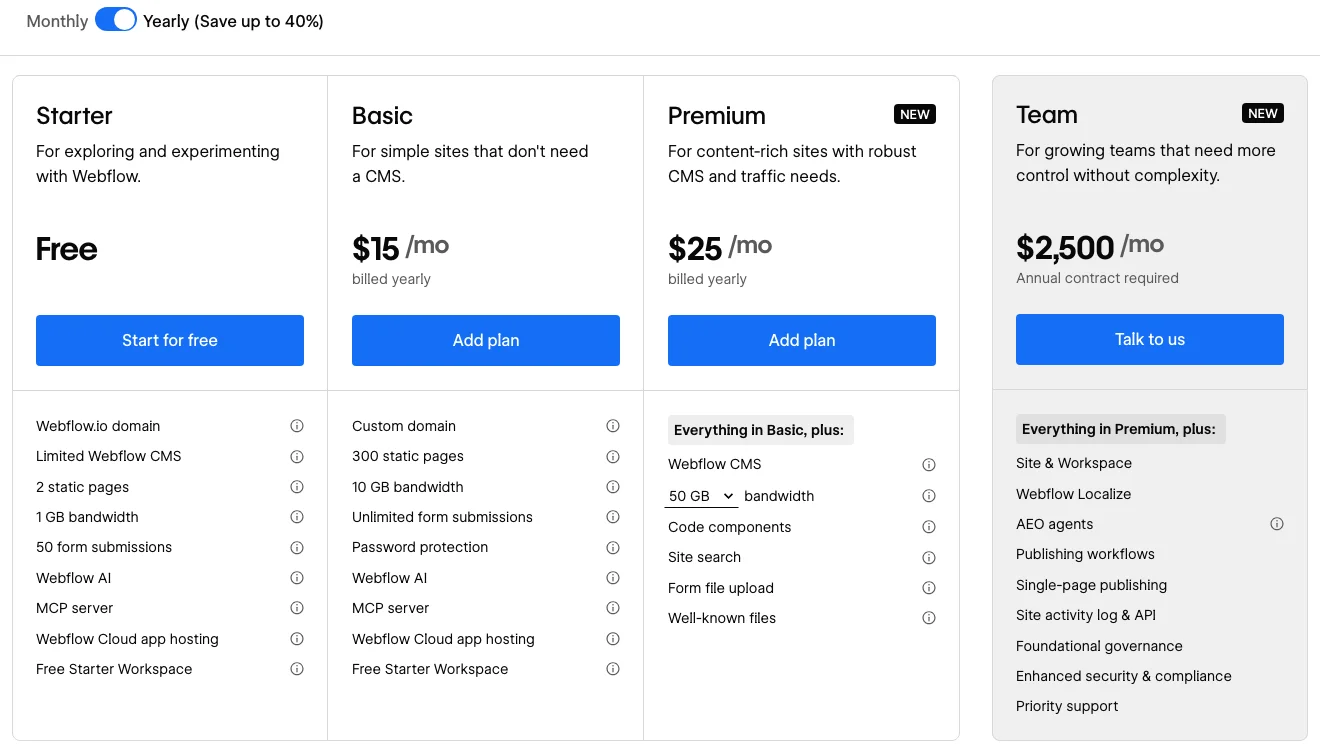Click the NEW badge on Premium plan
The width and height of the screenshot is (1320, 750).
click(915, 114)
